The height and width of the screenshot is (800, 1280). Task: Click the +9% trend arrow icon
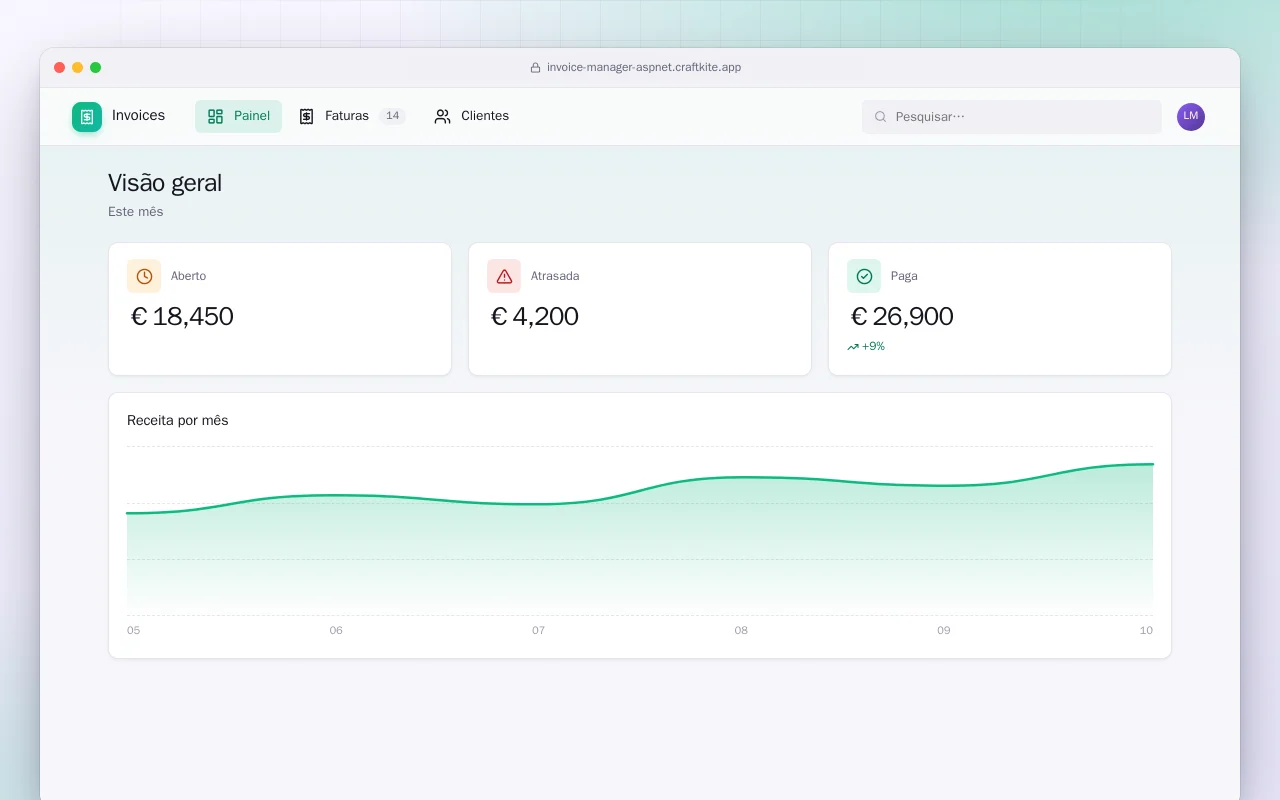click(x=853, y=347)
